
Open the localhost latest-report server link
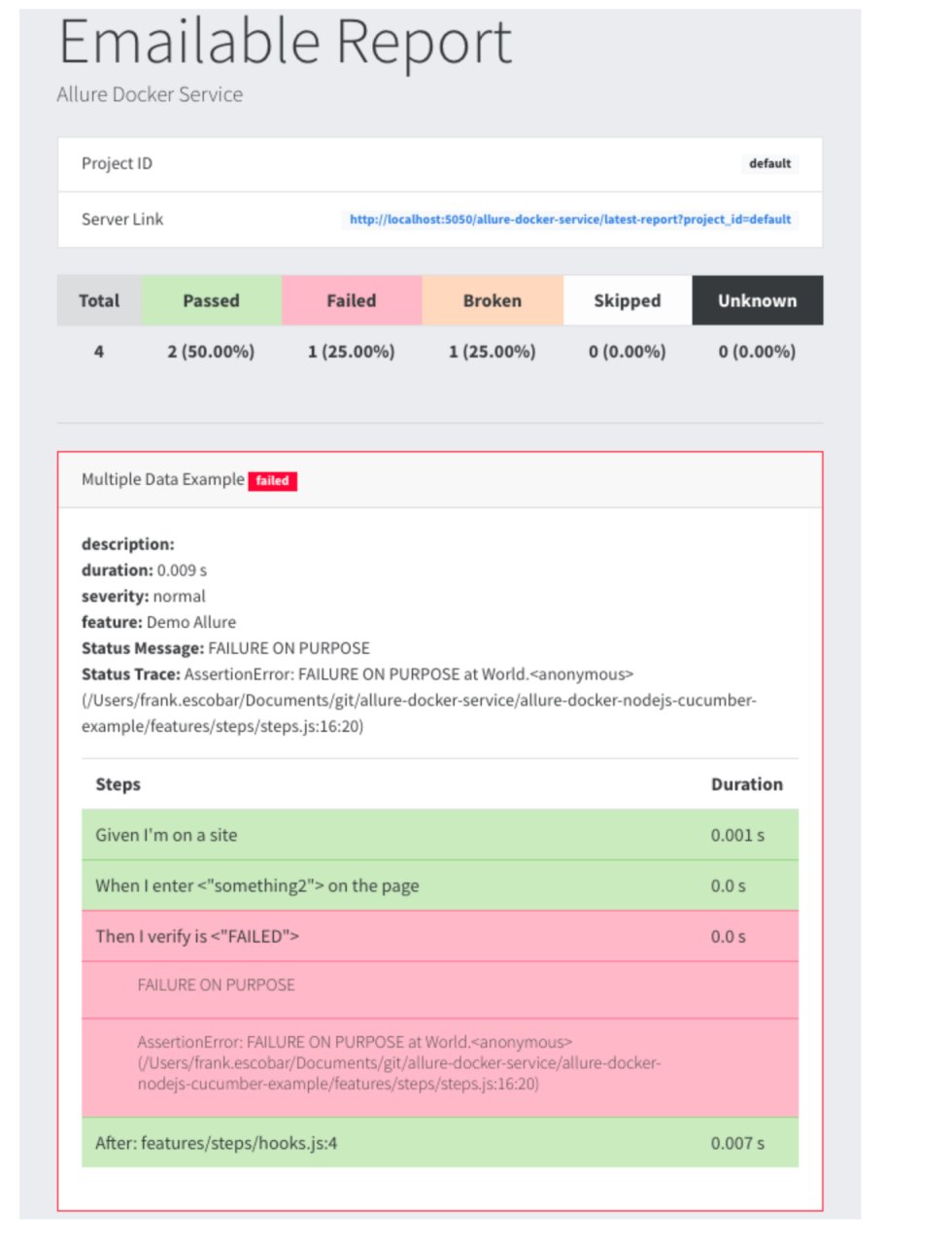pos(570,220)
